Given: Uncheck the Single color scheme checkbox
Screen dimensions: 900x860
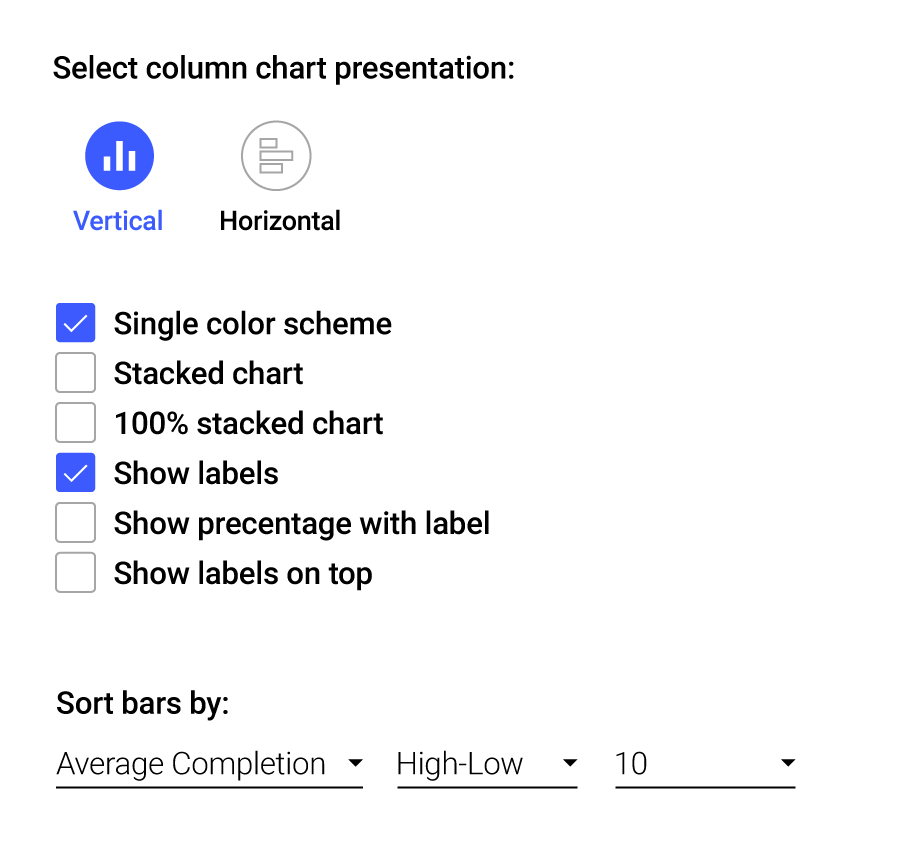Looking at the screenshot, I should point(75,322).
